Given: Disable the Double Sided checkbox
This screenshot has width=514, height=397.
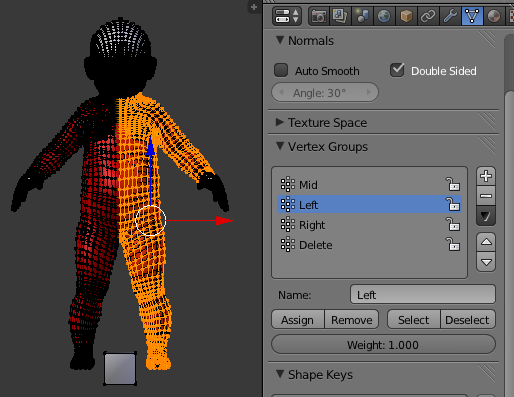Looking at the screenshot, I should pyautogui.click(x=397, y=70).
